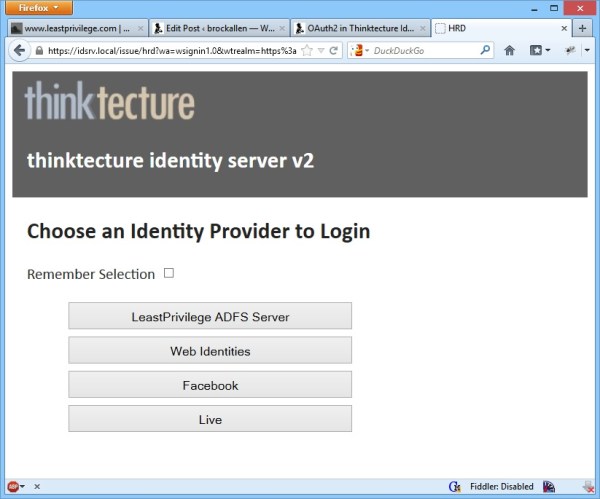Screen dimensions: 600x499
Task: Open new tab with plus button
Action: [583, 28]
